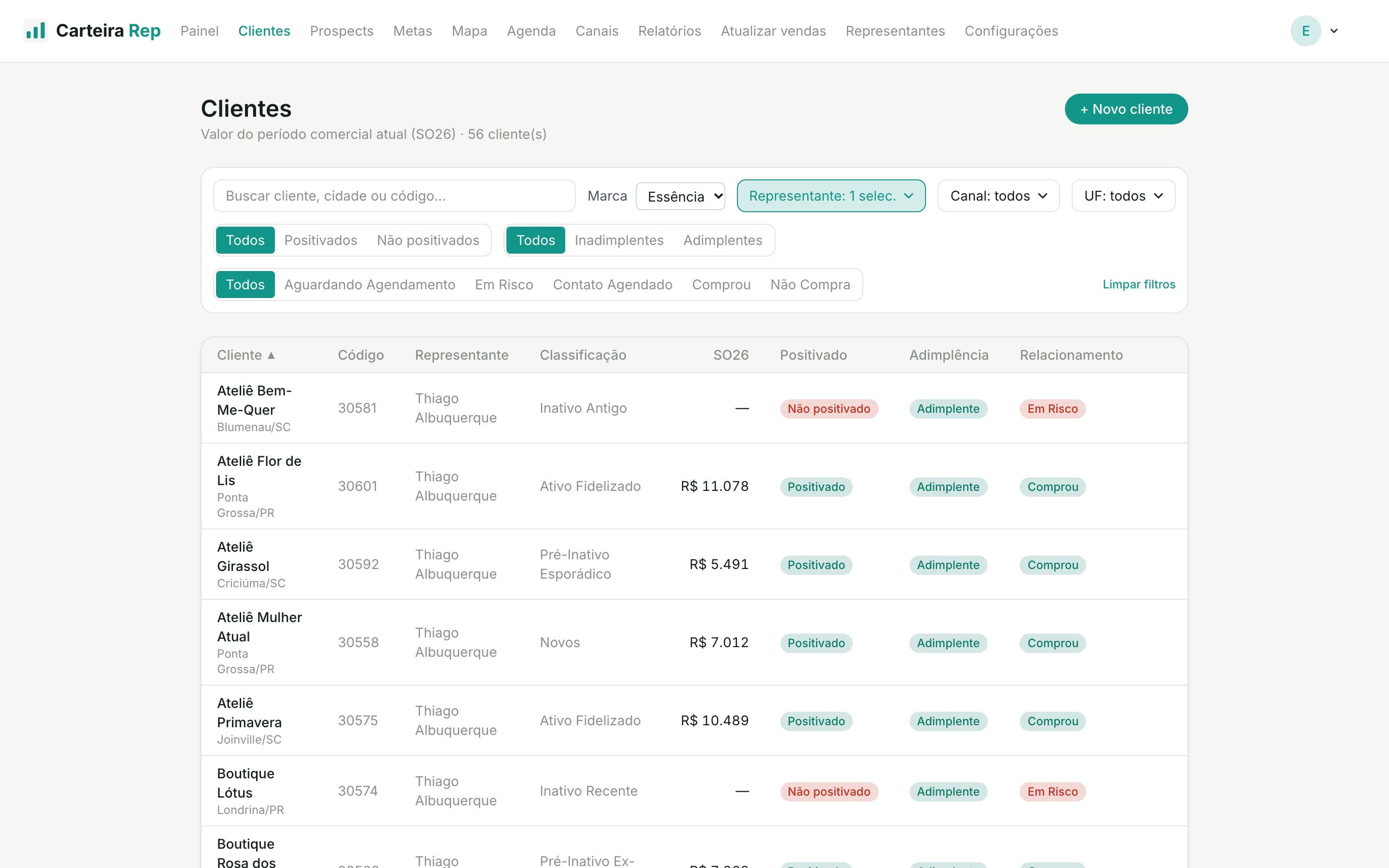Click the R$ 7.012 value
Viewport: 1389px width, 868px height.
[x=719, y=642]
